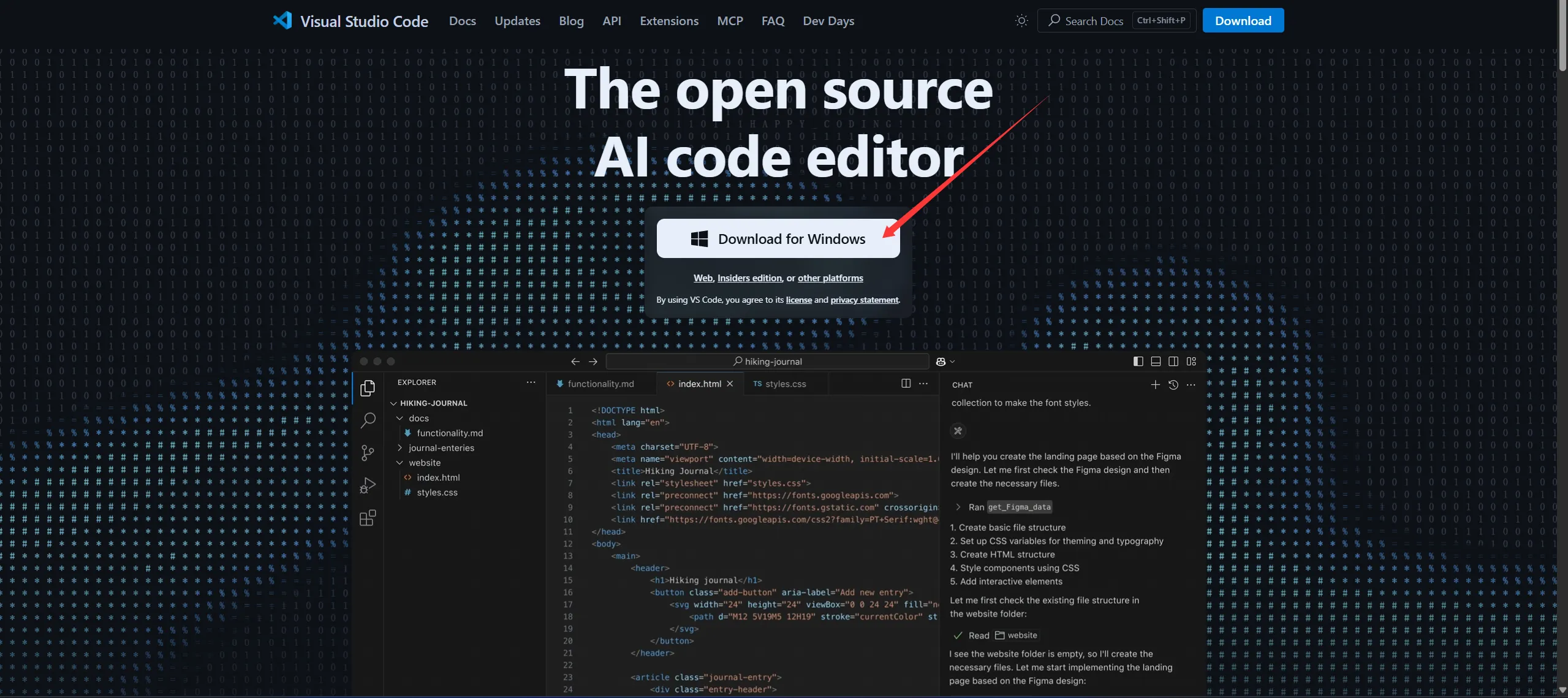Toggle the light/dark theme sun icon
Image resolution: width=1568 pixels, height=698 pixels.
(1021, 21)
